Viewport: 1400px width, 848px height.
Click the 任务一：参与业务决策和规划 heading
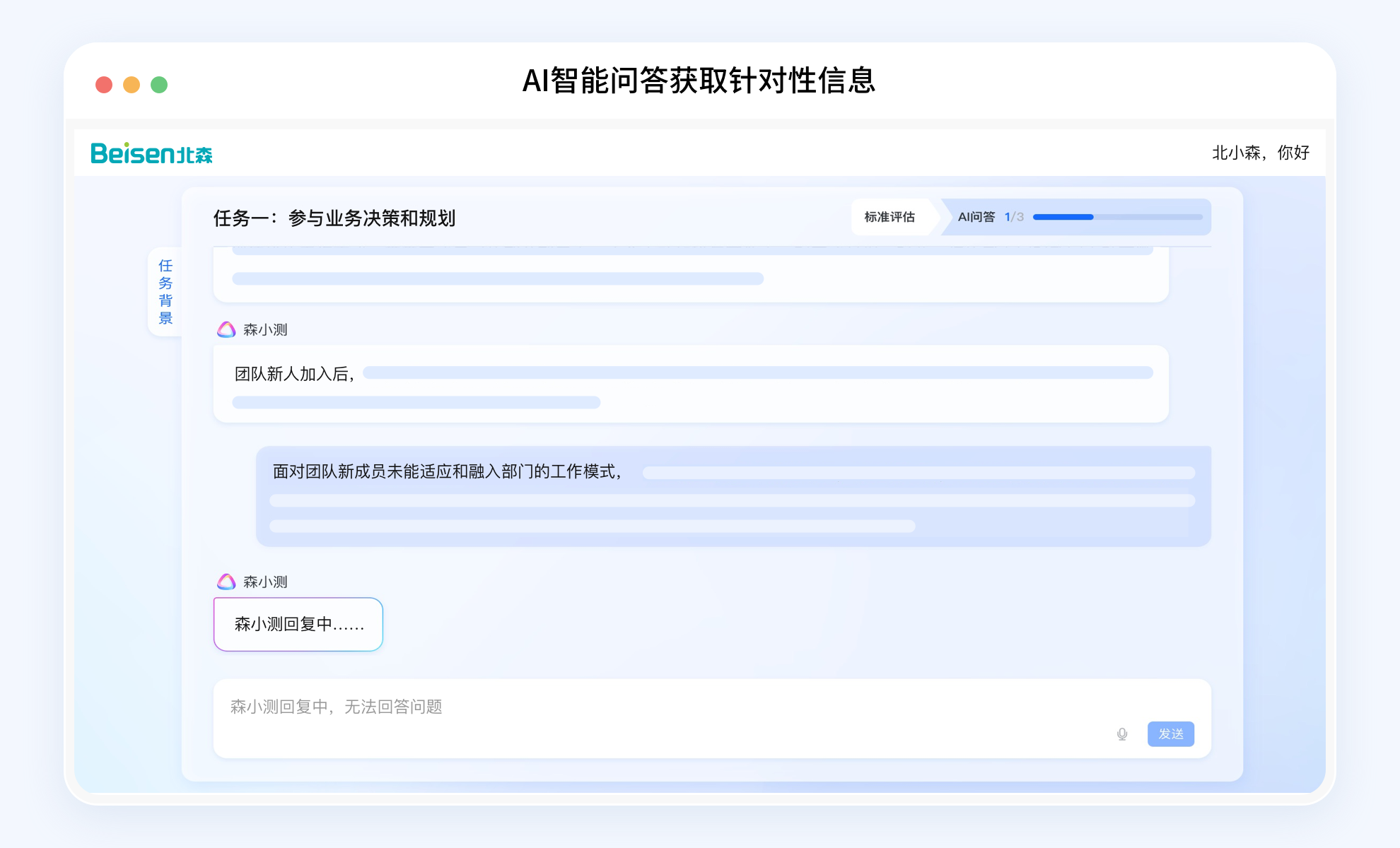[334, 218]
